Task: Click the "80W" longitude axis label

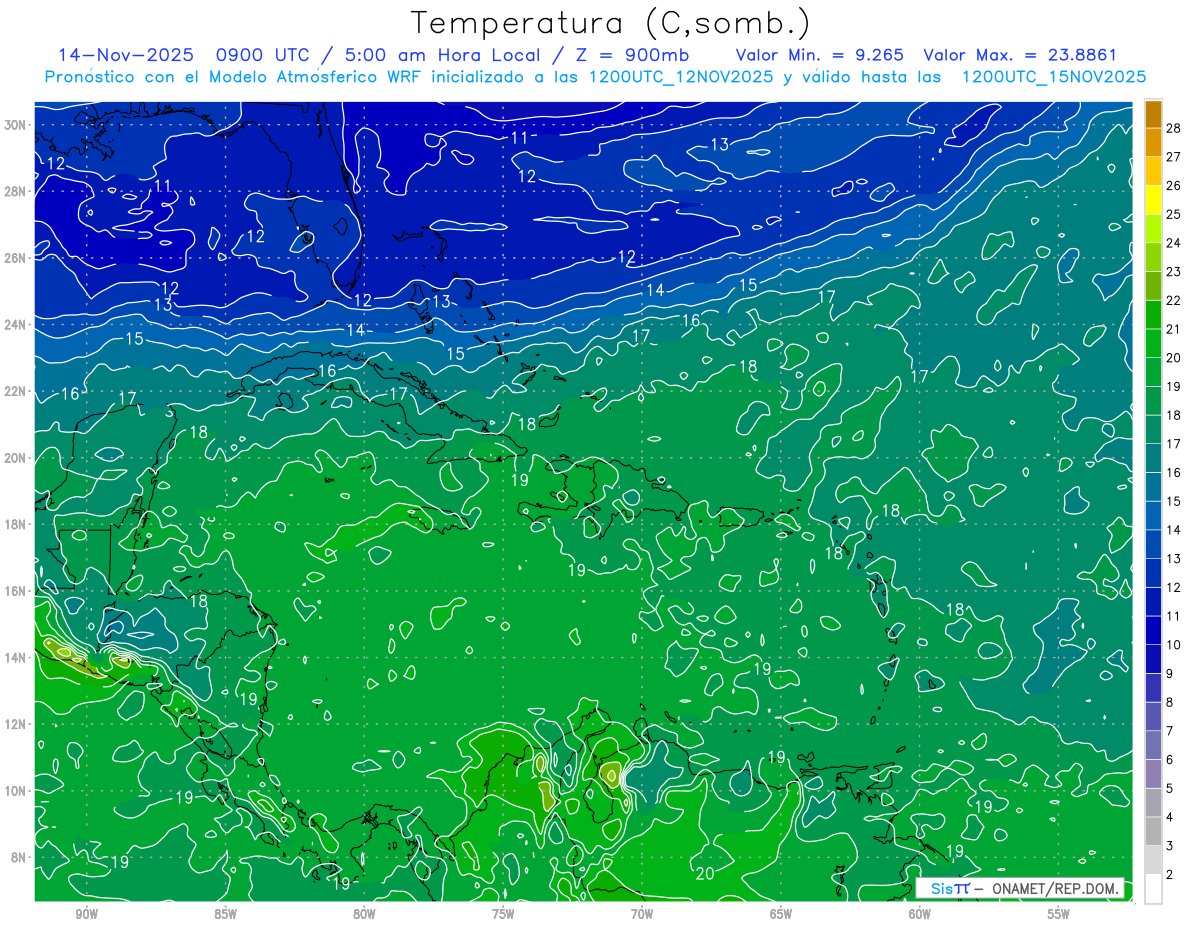Action: coord(364,914)
